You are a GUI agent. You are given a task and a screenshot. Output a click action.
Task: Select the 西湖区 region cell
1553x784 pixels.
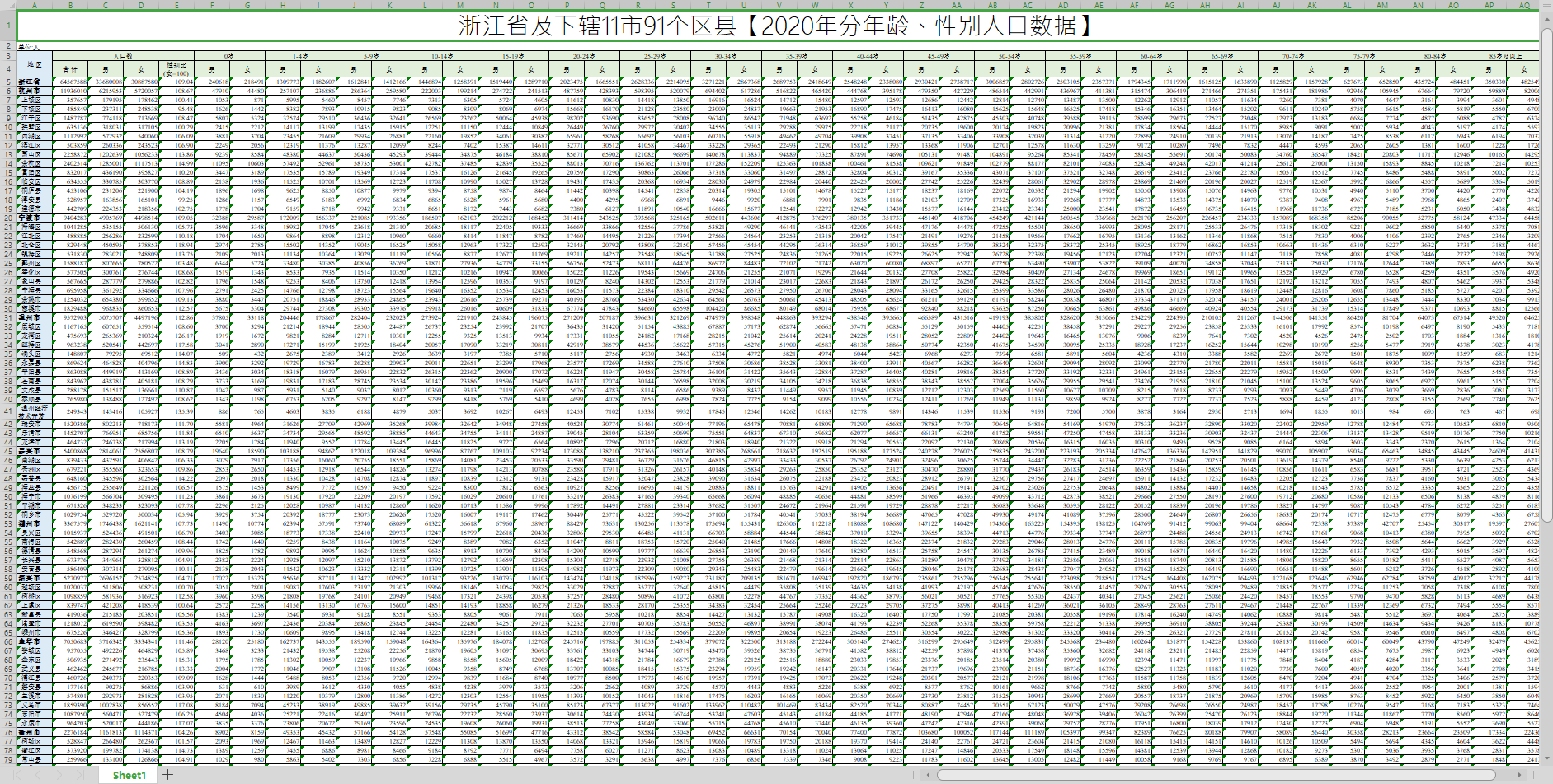34,136
